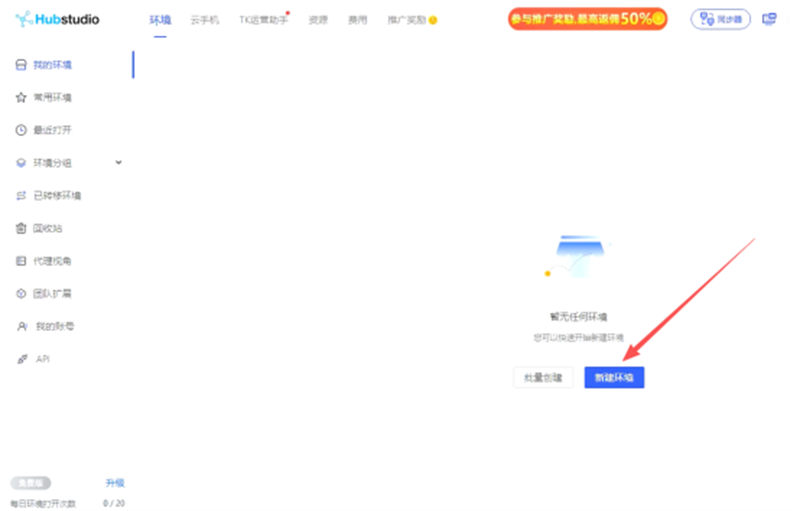Select 我的环境 label in the sidebar

pyautogui.click(x=53, y=65)
